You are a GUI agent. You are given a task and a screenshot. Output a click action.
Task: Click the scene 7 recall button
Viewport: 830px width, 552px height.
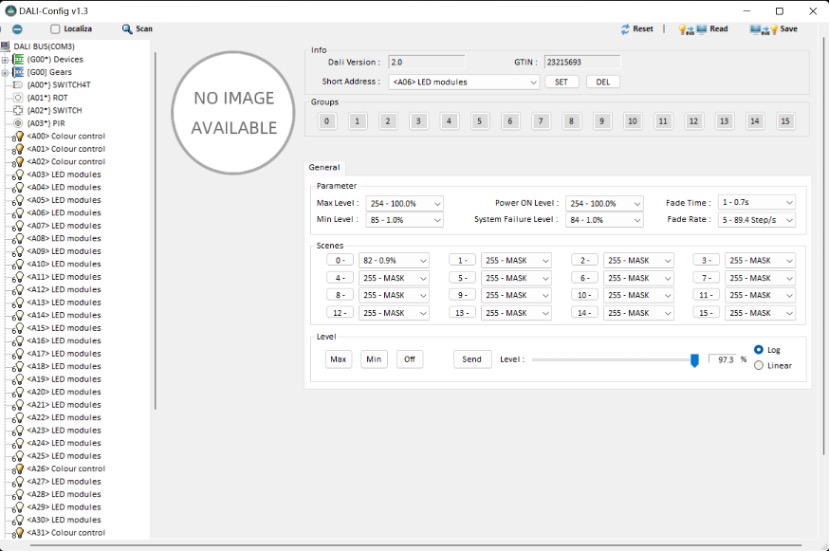coord(707,278)
